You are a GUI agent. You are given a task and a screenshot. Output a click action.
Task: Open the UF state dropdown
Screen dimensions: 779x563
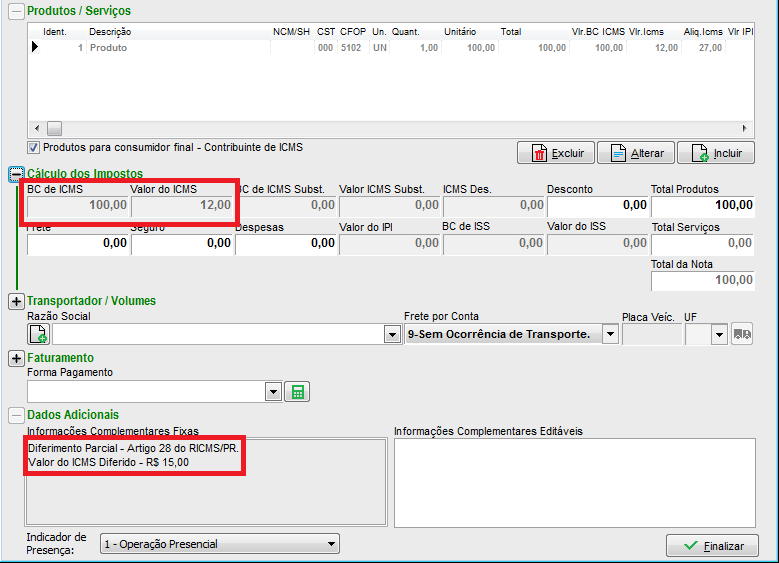tap(719, 334)
